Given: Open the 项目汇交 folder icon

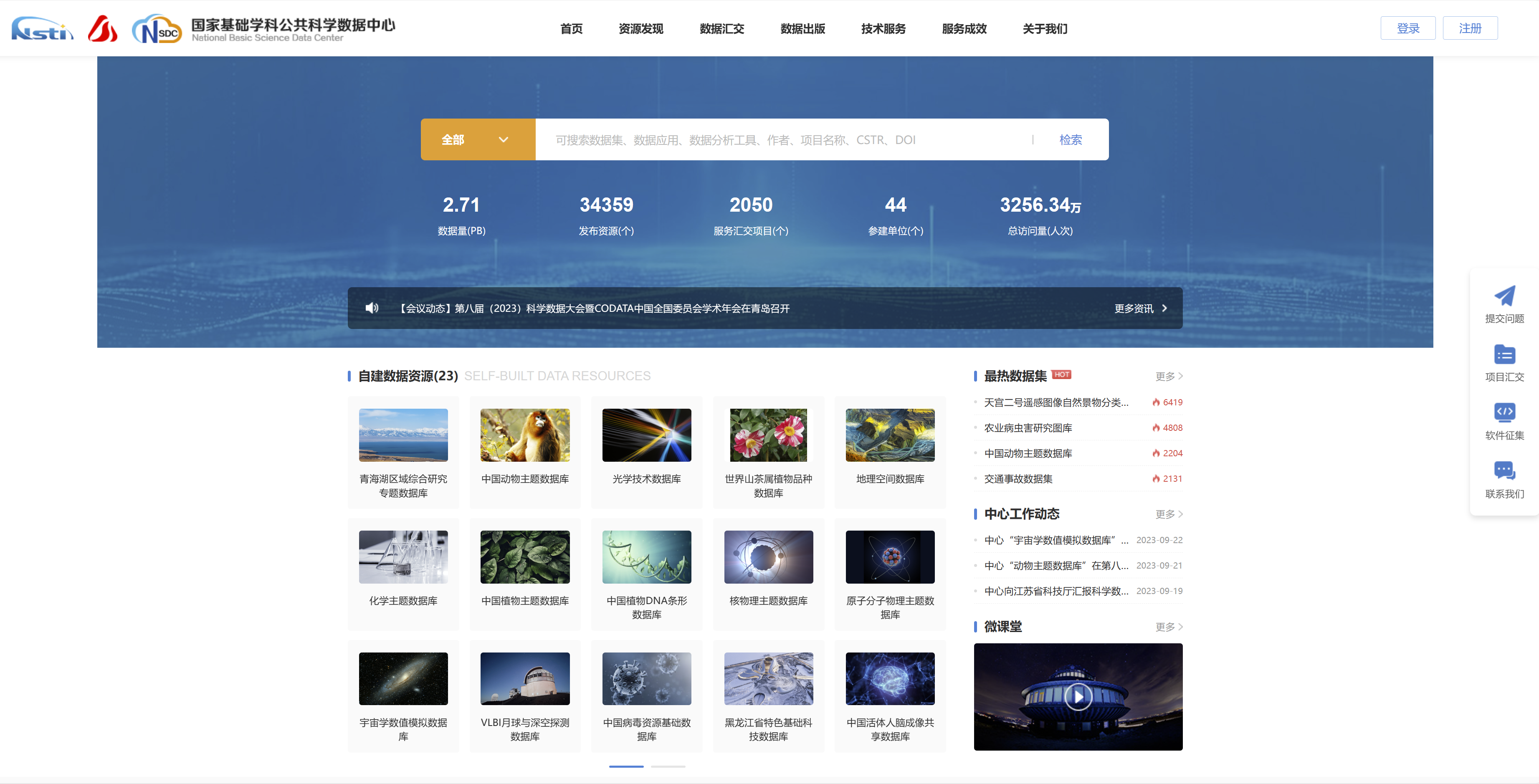Looking at the screenshot, I should coord(1504,354).
